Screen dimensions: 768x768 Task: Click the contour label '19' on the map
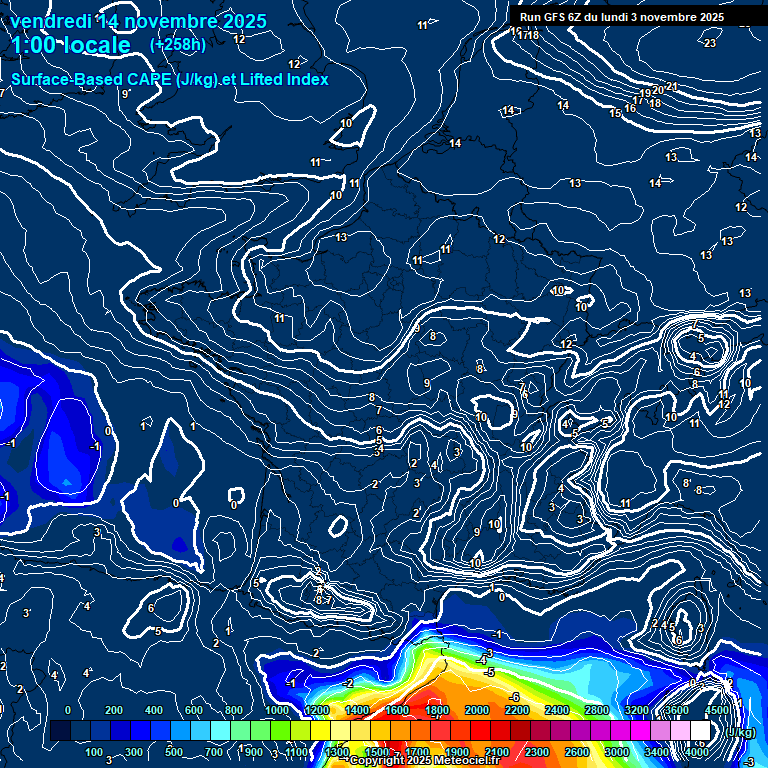click(646, 93)
